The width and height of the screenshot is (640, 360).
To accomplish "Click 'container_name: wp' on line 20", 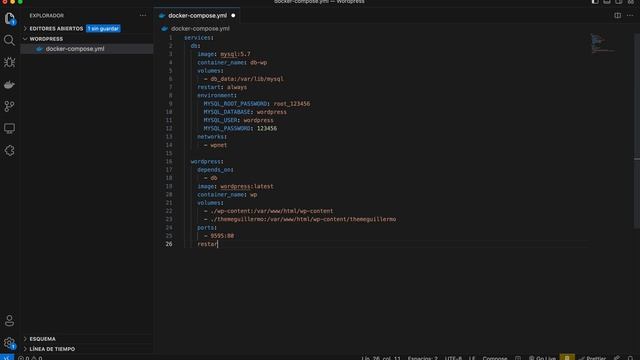I will tap(227, 194).
